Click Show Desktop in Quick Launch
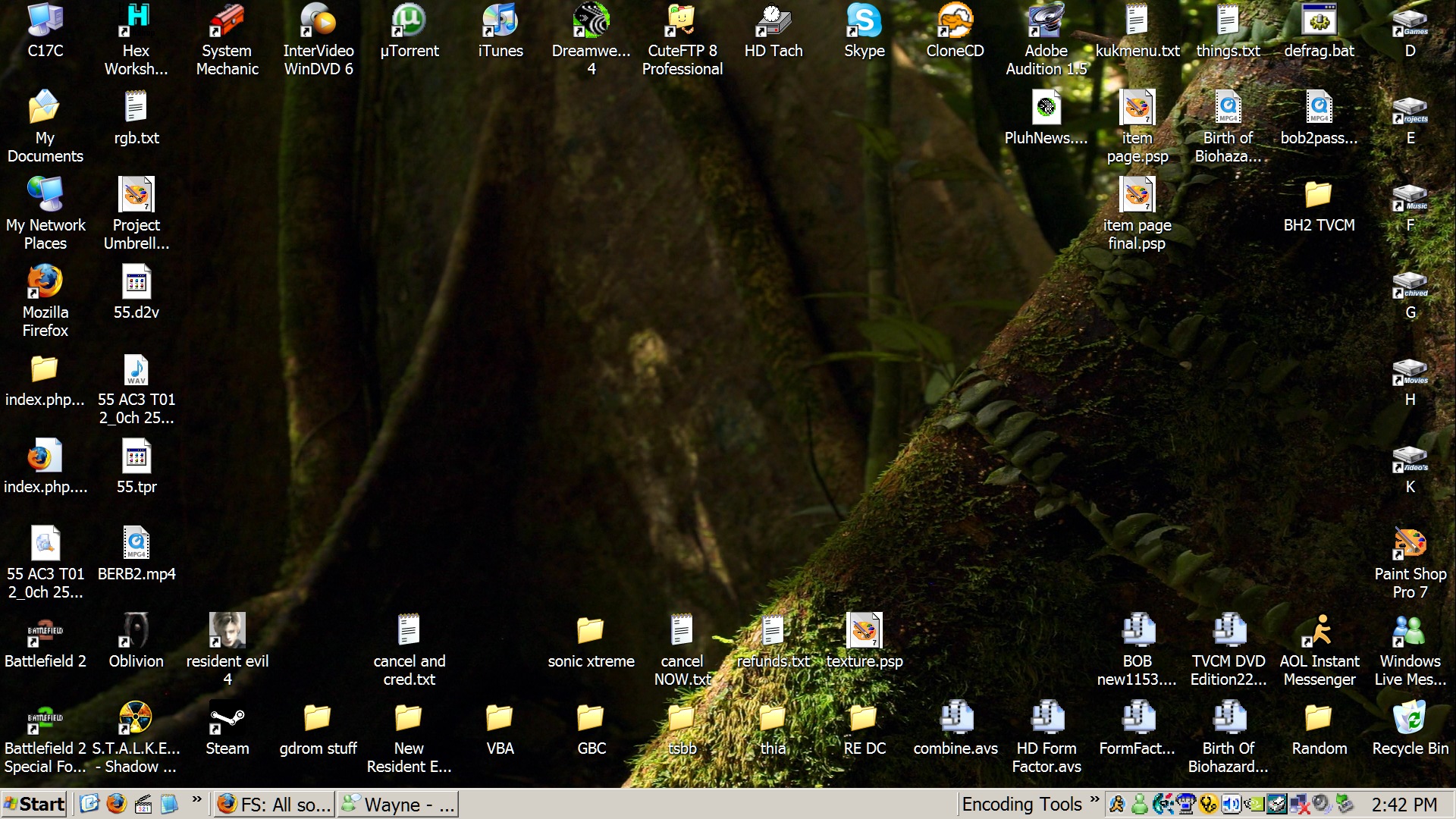 (89, 804)
